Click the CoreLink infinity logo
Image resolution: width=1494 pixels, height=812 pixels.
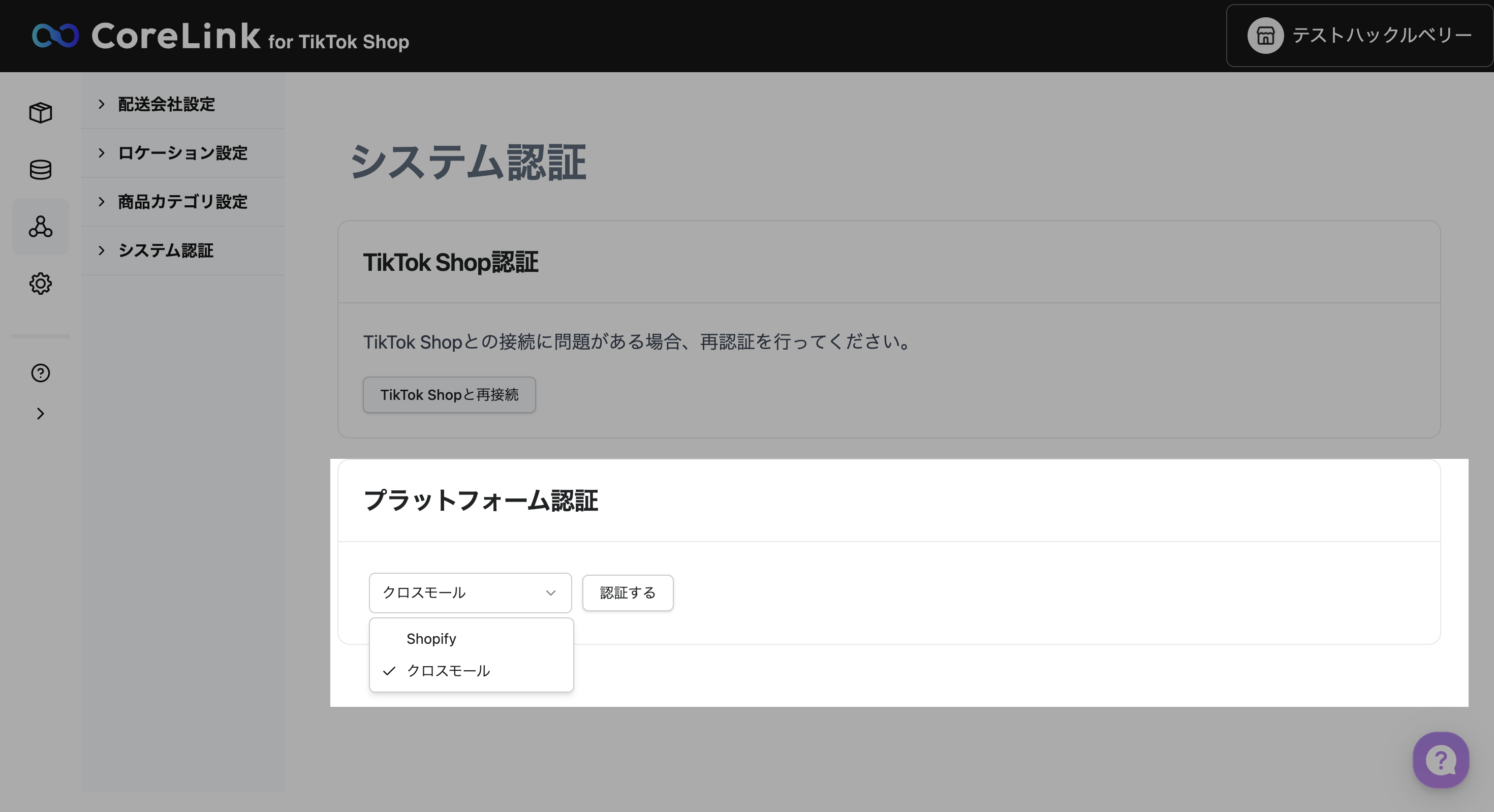pos(55,36)
